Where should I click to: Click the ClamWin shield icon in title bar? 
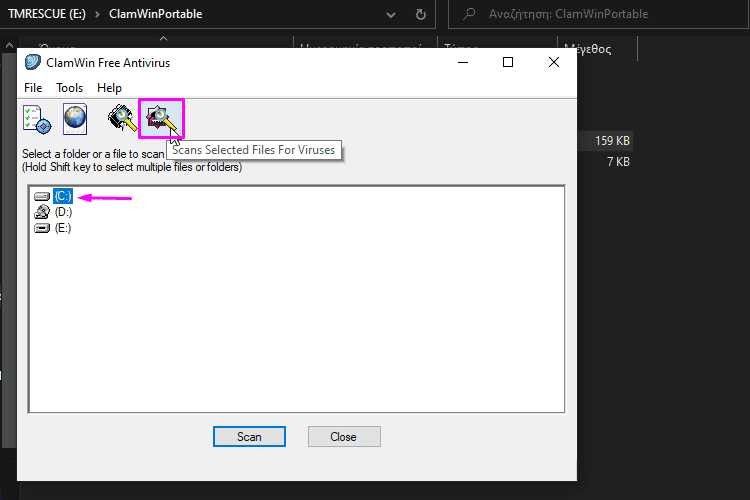pos(33,63)
